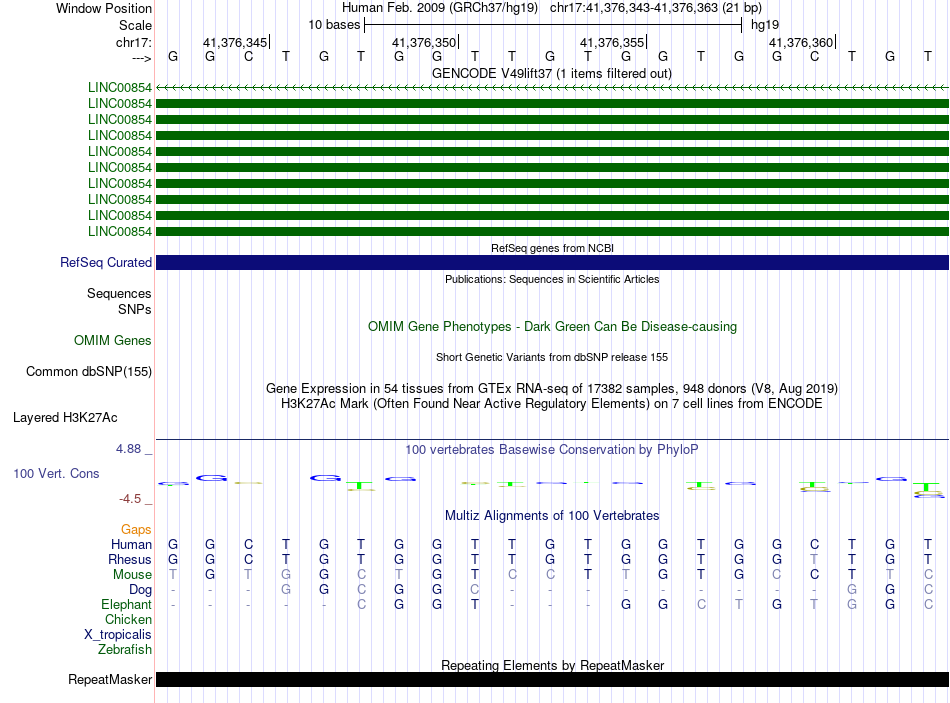Image resolution: width=950 pixels, height=703 pixels.
Task: Open 100 vertebrates Basewise Conservation by PhyloP title
Action: pyautogui.click(x=552, y=450)
